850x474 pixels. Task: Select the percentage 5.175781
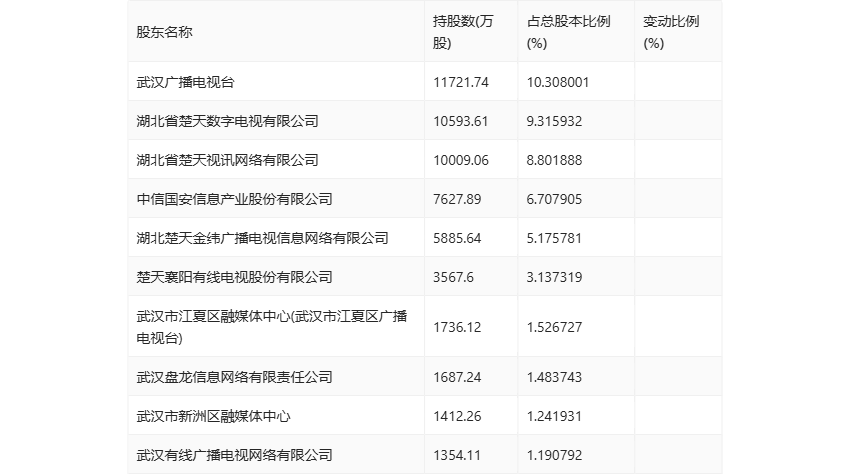click(554, 238)
